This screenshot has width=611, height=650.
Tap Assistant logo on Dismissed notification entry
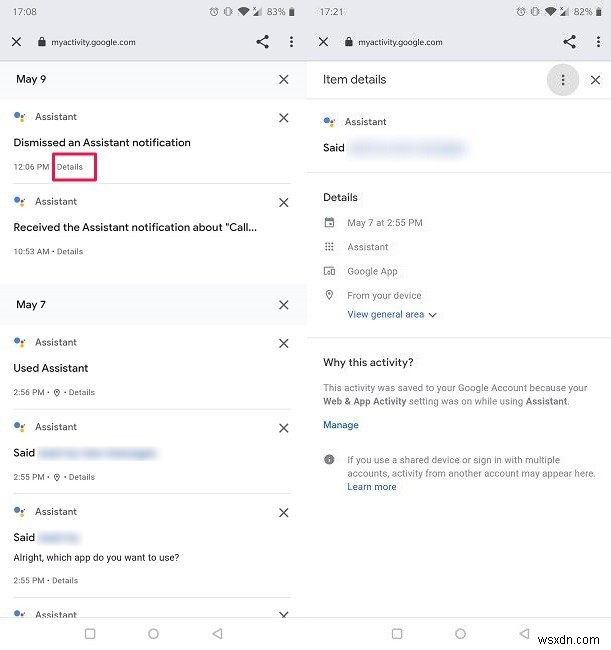tap(19, 117)
